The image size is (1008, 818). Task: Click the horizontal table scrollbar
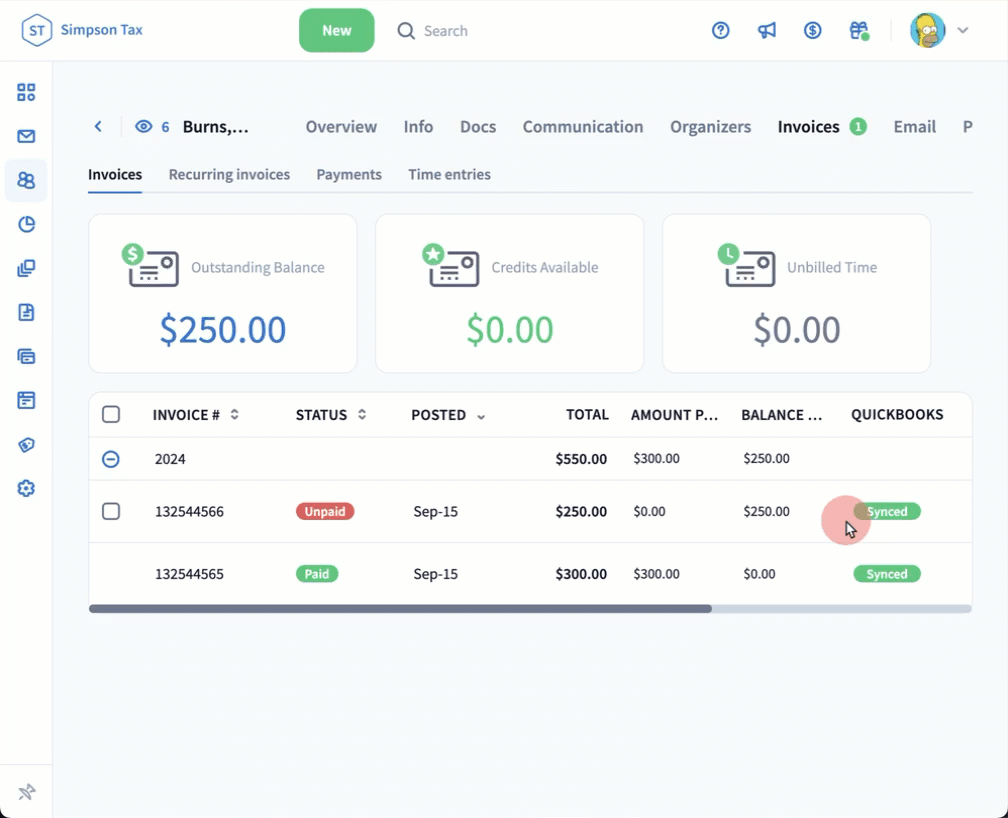[400, 608]
